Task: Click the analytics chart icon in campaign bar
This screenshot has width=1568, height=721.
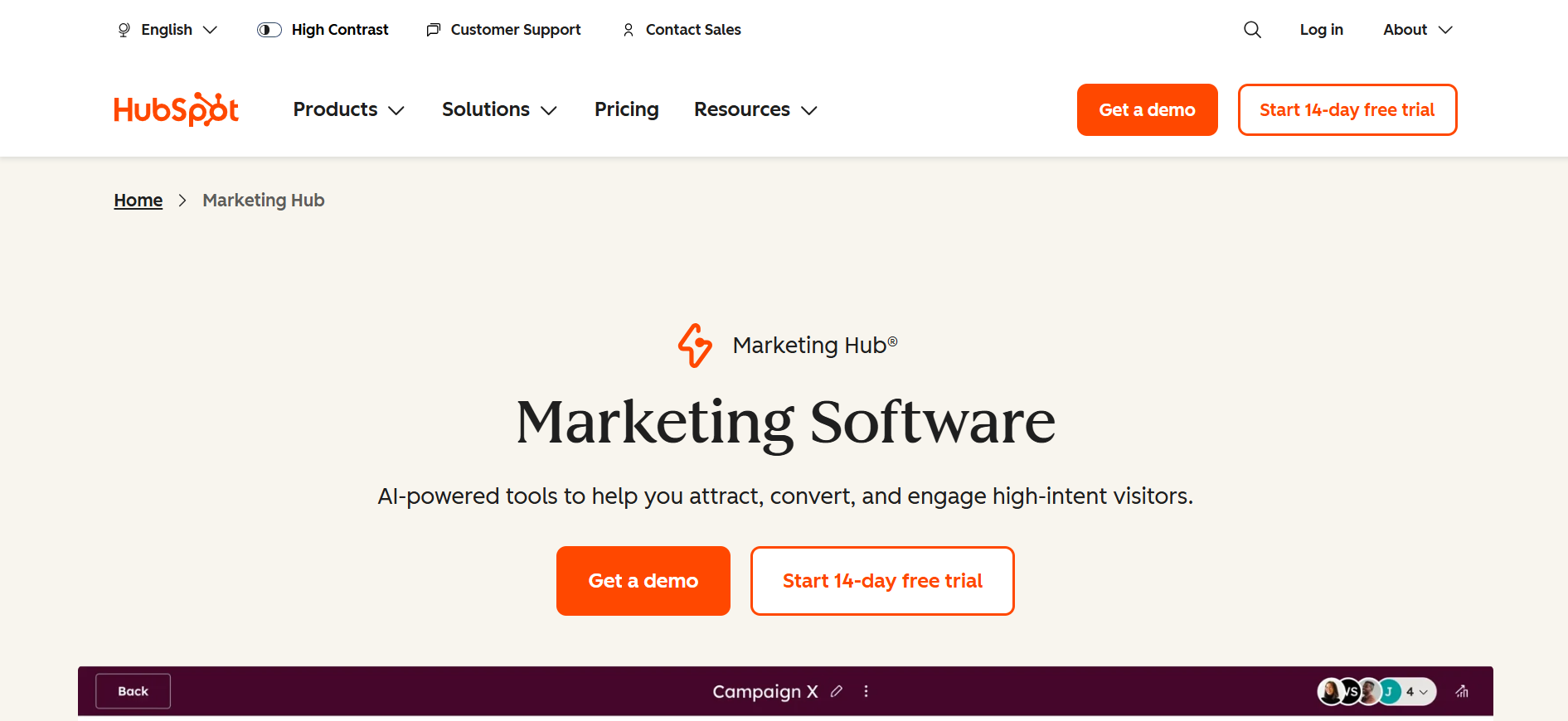Action: 1462,691
